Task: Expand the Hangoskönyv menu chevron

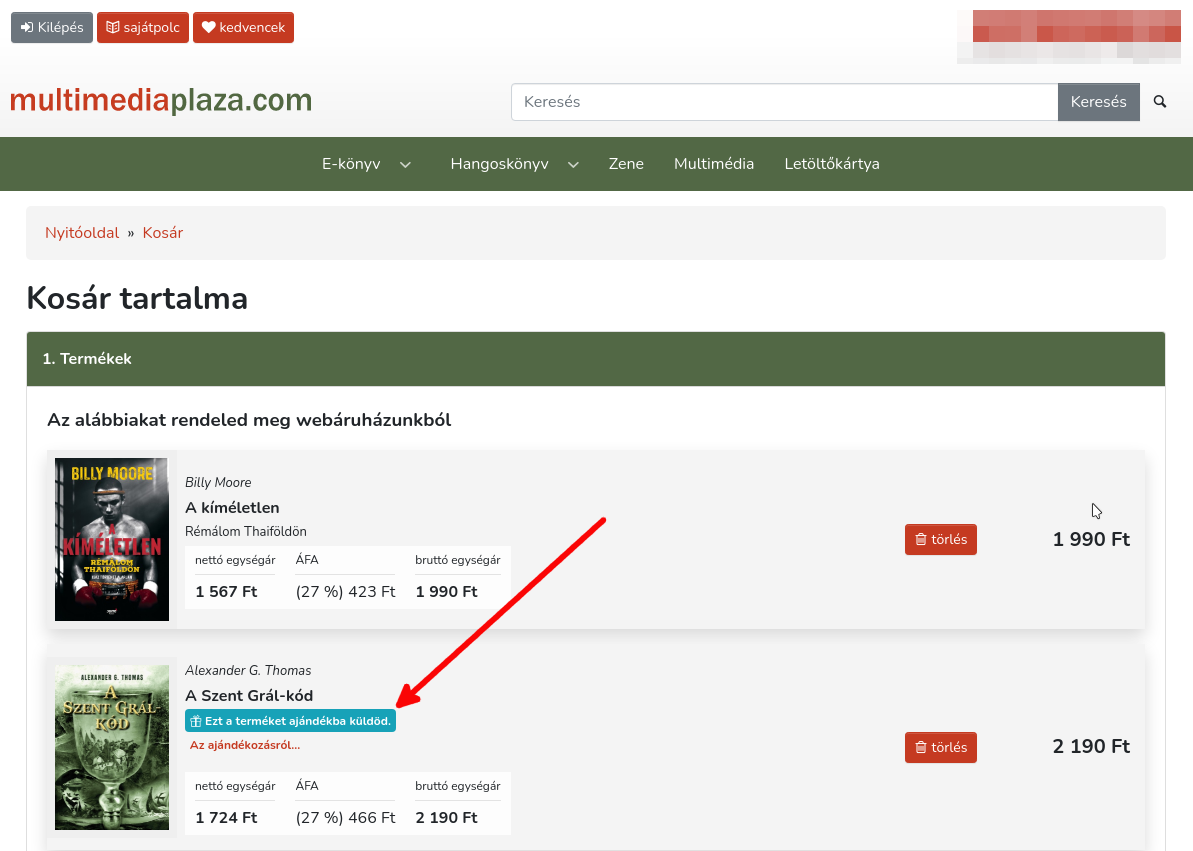Action: 573,165
